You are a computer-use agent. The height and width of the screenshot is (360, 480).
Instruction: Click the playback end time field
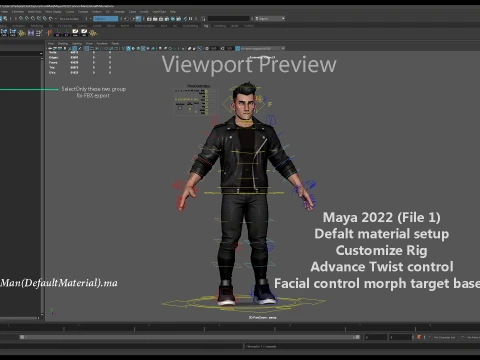click(x=376, y=337)
